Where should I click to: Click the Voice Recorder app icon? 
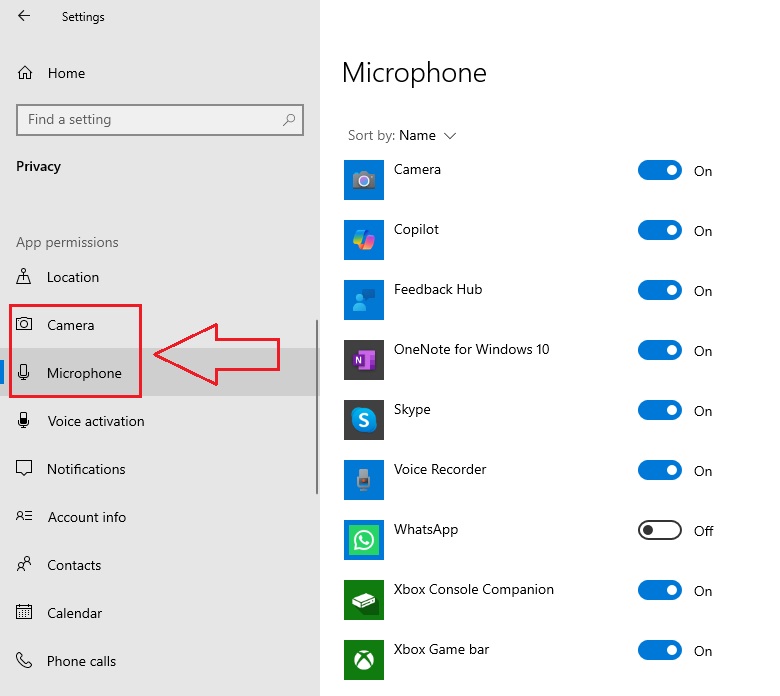coord(363,480)
